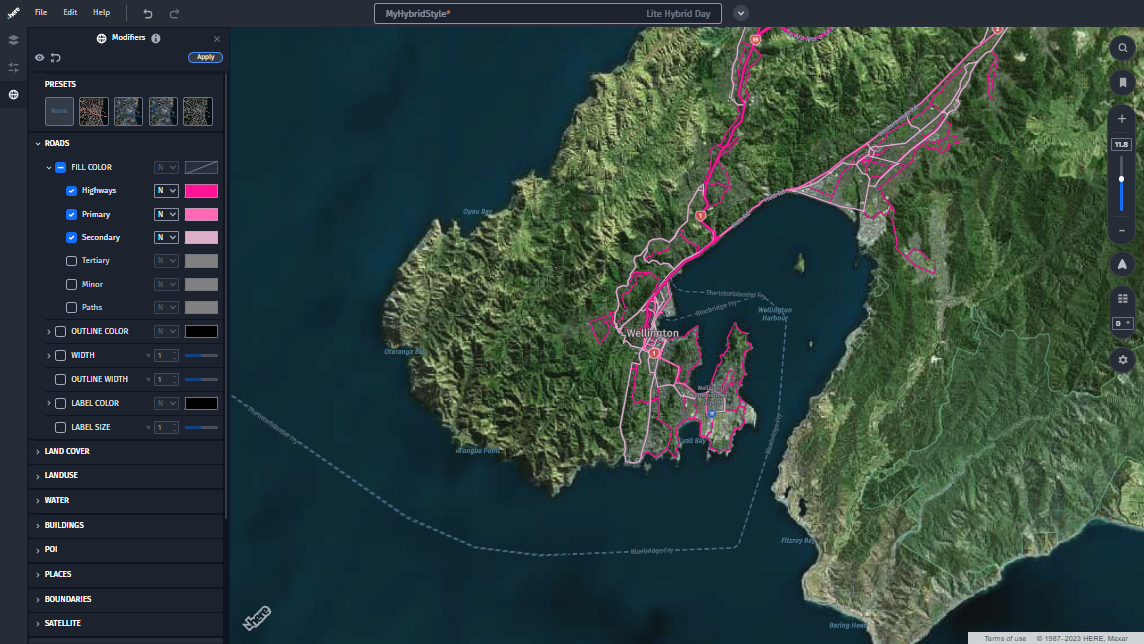The width and height of the screenshot is (1144, 644).
Task: Enable the Minor roads checkbox
Action: 72,284
